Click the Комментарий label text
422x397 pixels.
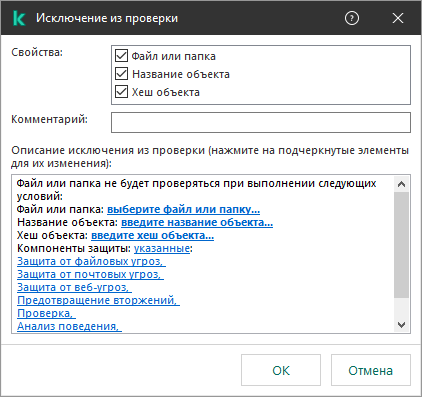[49, 119]
